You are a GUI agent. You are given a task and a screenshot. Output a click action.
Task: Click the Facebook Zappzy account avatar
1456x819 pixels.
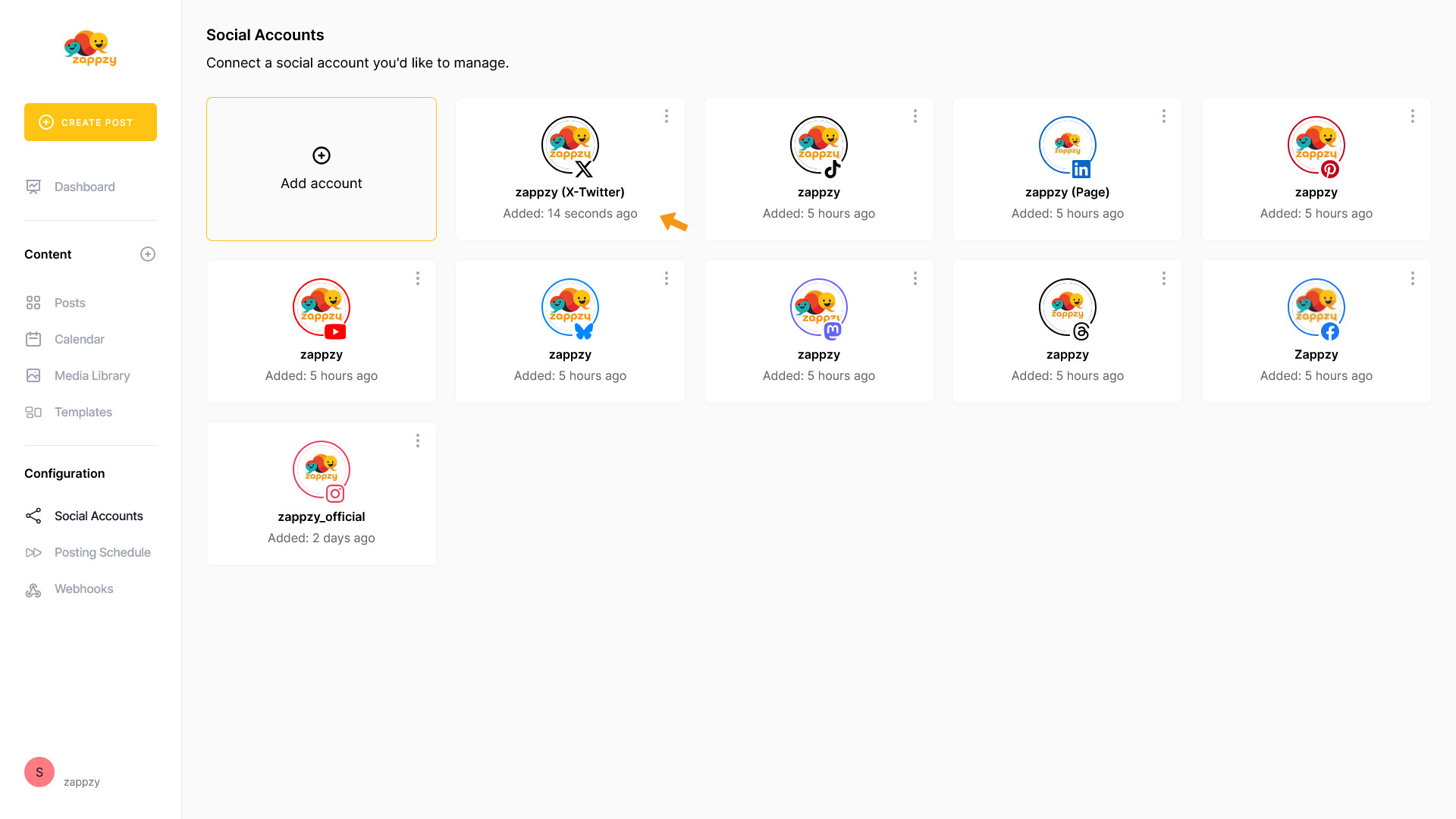pyautogui.click(x=1316, y=308)
